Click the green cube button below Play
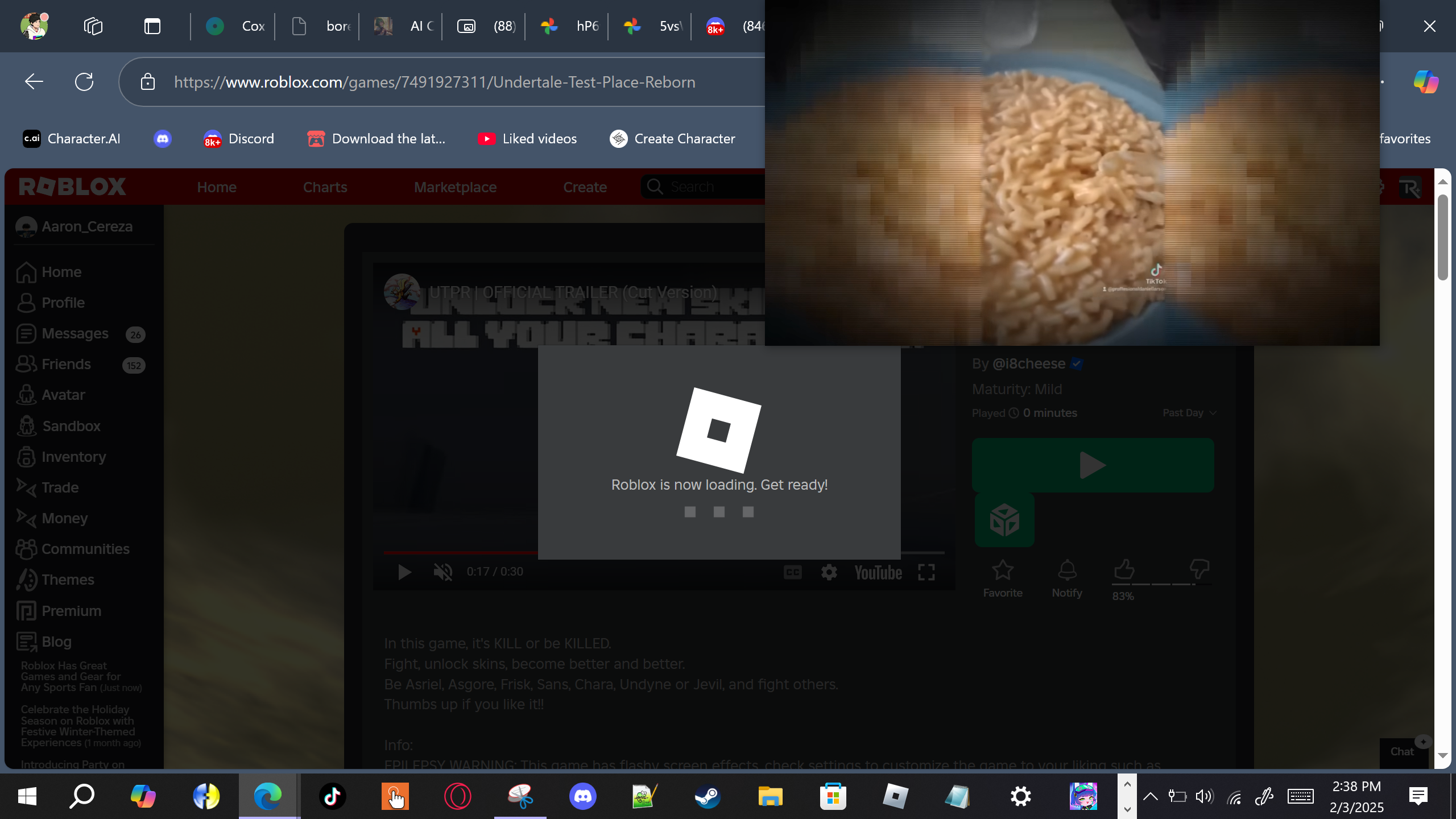 tap(1004, 520)
